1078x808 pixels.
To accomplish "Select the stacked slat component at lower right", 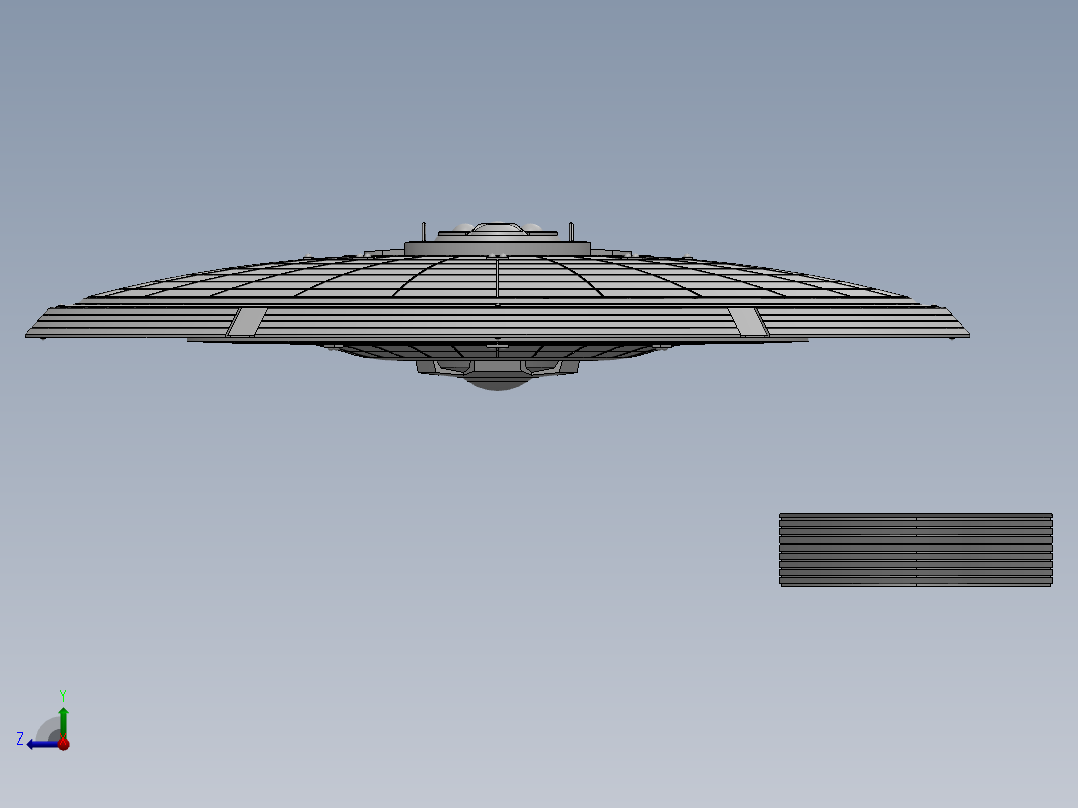I will tap(915, 550).
